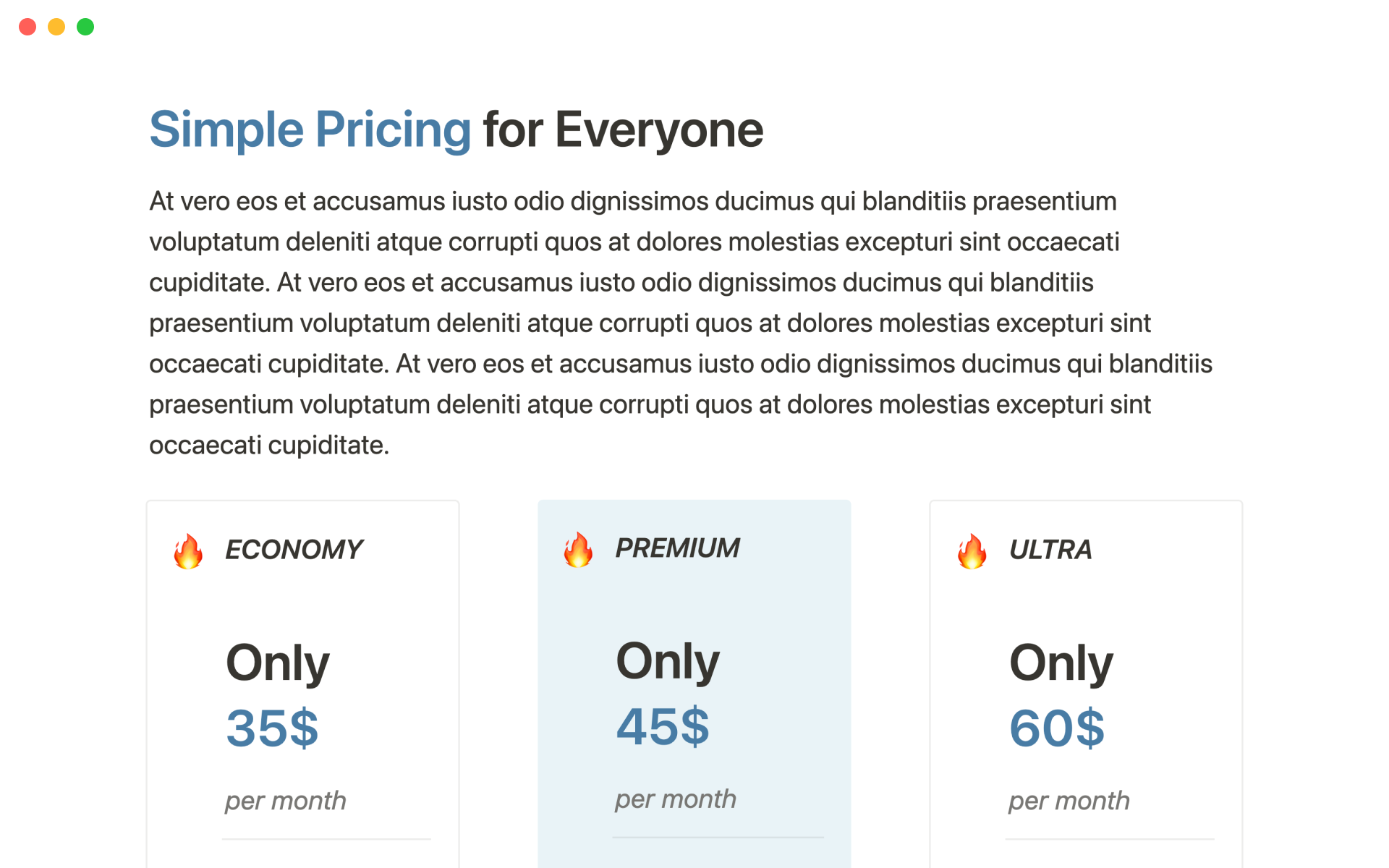Click the 'Only' text in Economy card
Image resolution: width=1389 pixels, height=868 pixels.
pos(277,663)
